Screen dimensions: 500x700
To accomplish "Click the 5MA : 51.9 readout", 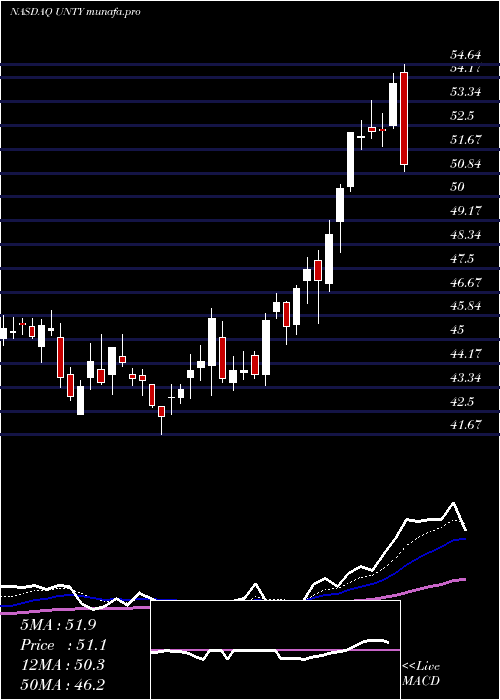I will [x=58, y=625].
